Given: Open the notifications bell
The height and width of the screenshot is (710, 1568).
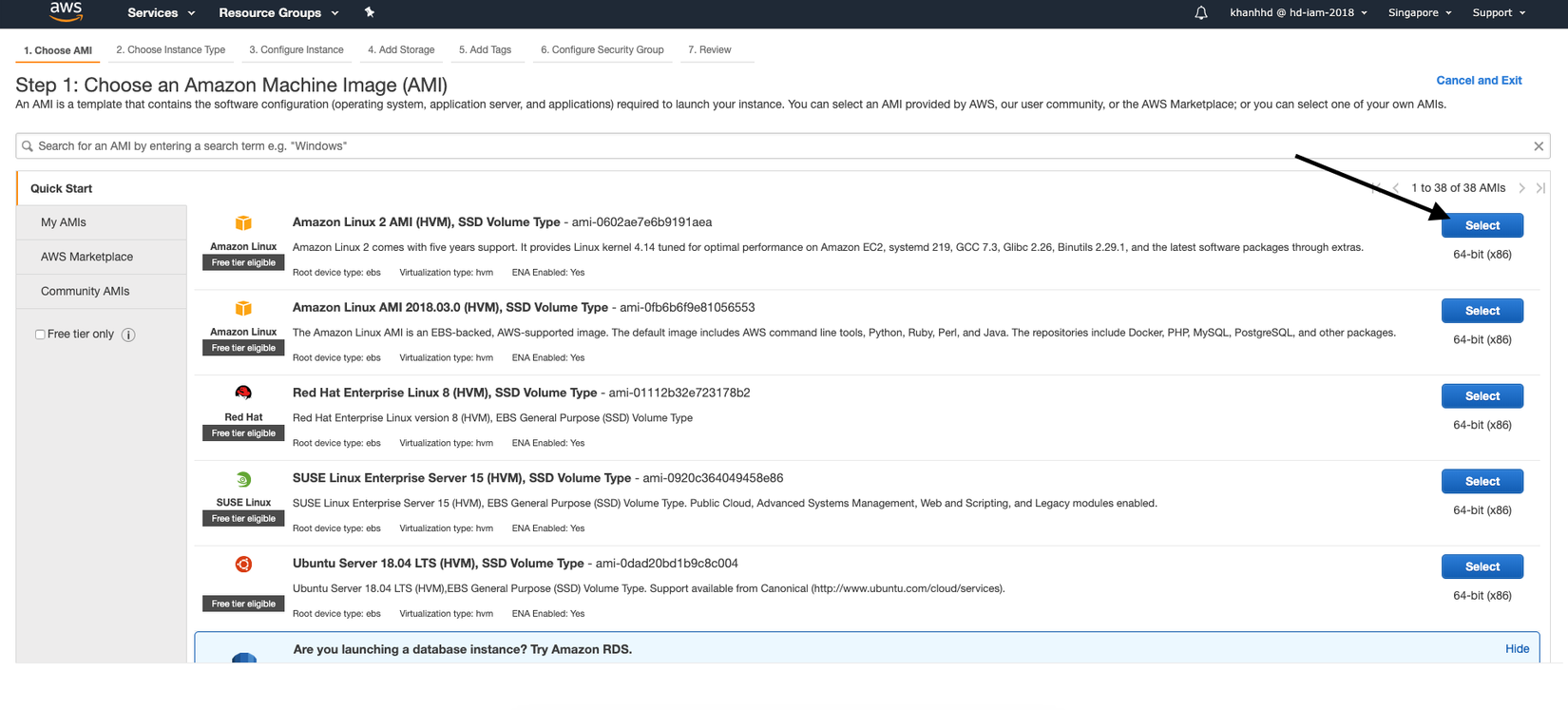Looking at the screenshot, I should click(1201, 12).
